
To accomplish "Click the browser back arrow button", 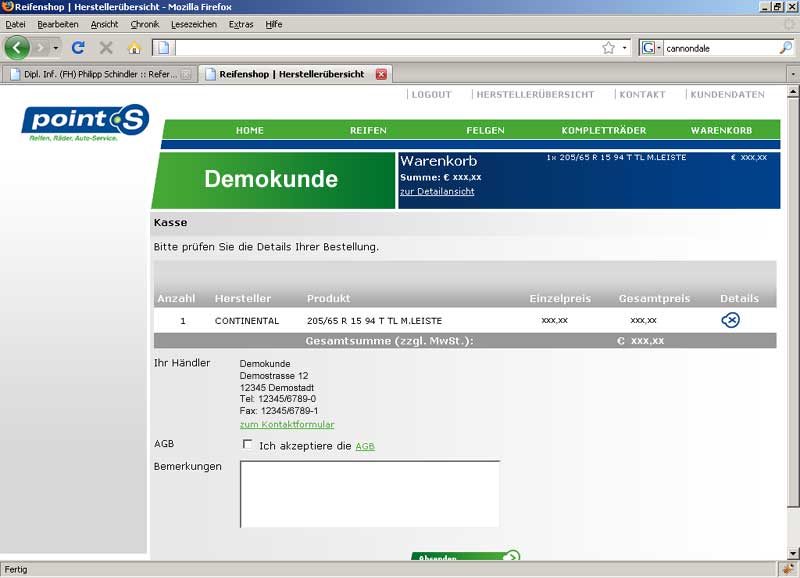I will click(x=17, y=47).
